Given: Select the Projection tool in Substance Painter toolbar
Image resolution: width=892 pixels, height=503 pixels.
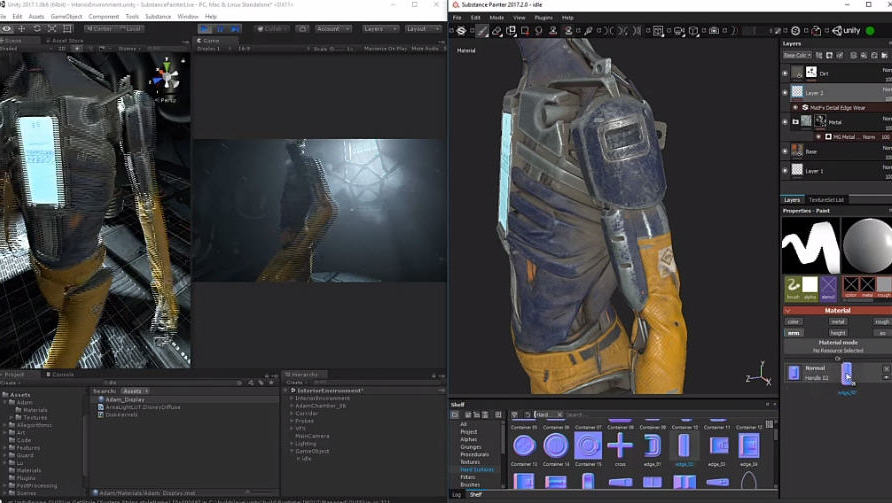Looking at the screenshot, I should [x=511, y=31].
